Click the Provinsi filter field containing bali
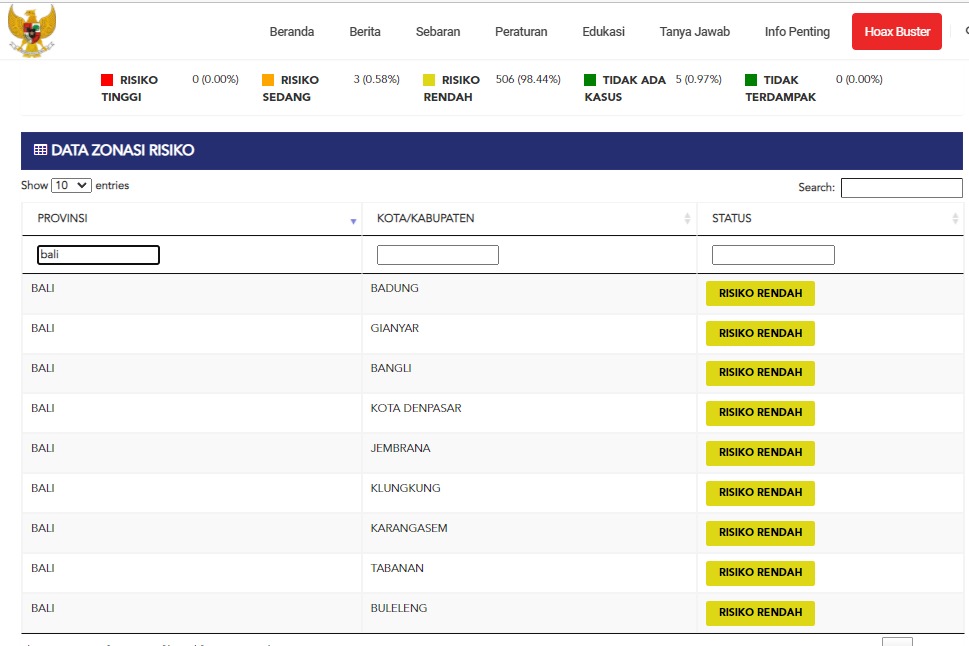This screenshot has height=646, width=969. pos(98,255)
